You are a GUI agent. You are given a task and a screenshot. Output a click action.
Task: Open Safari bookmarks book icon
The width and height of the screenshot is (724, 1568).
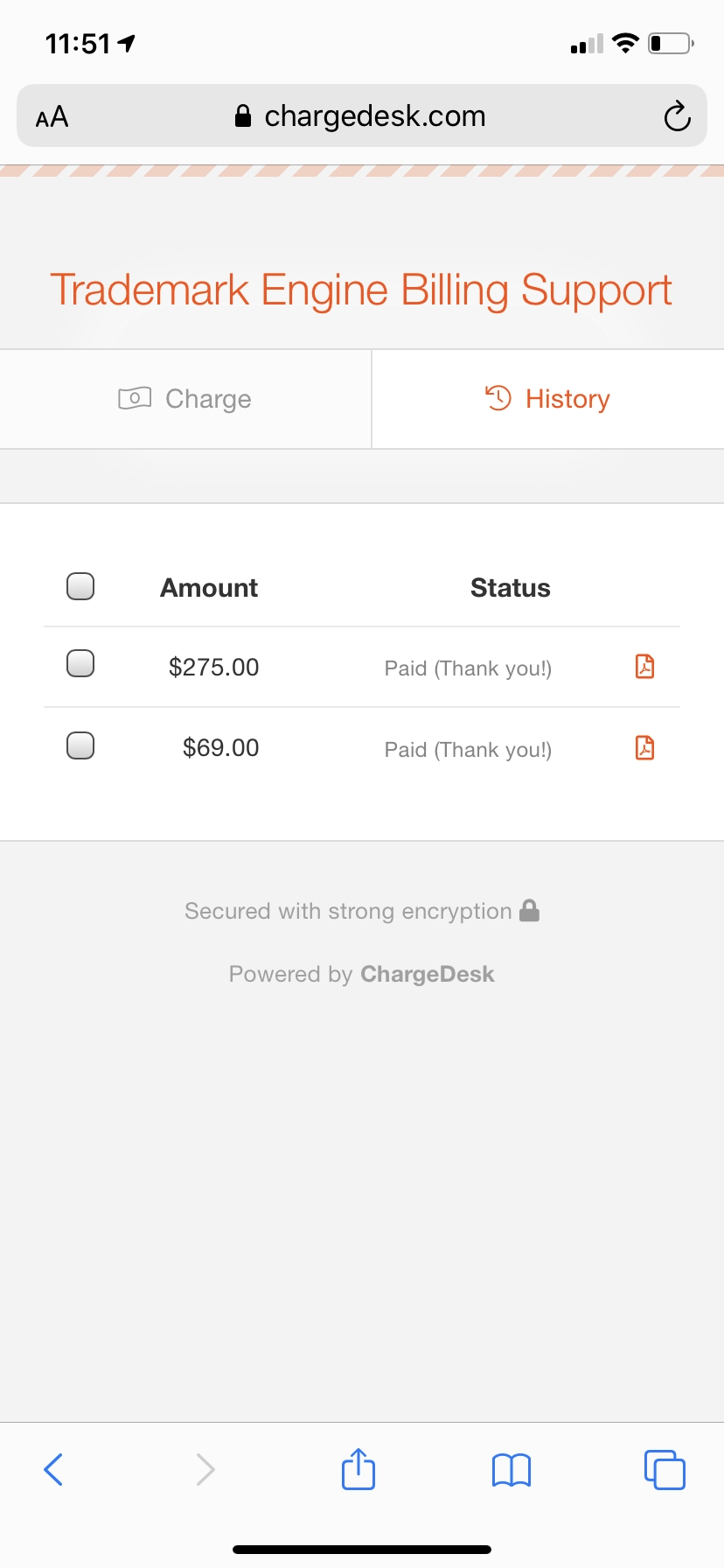point(512,1470)
